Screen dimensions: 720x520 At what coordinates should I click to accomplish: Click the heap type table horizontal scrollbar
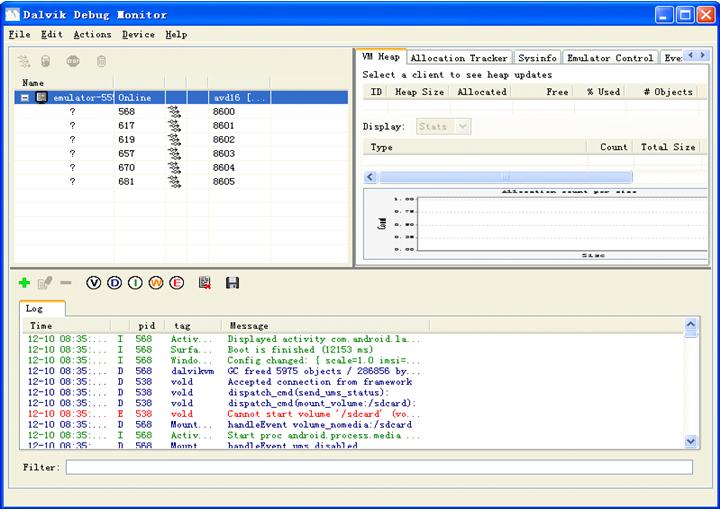(506, 177)
